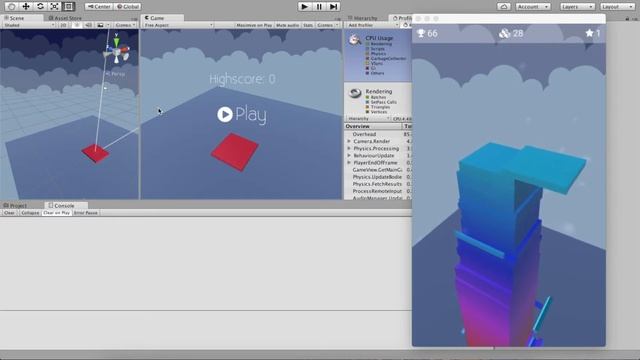Click the Play circle icon in Game view
This screenshot has height=360, width=640.
point(225,115)
